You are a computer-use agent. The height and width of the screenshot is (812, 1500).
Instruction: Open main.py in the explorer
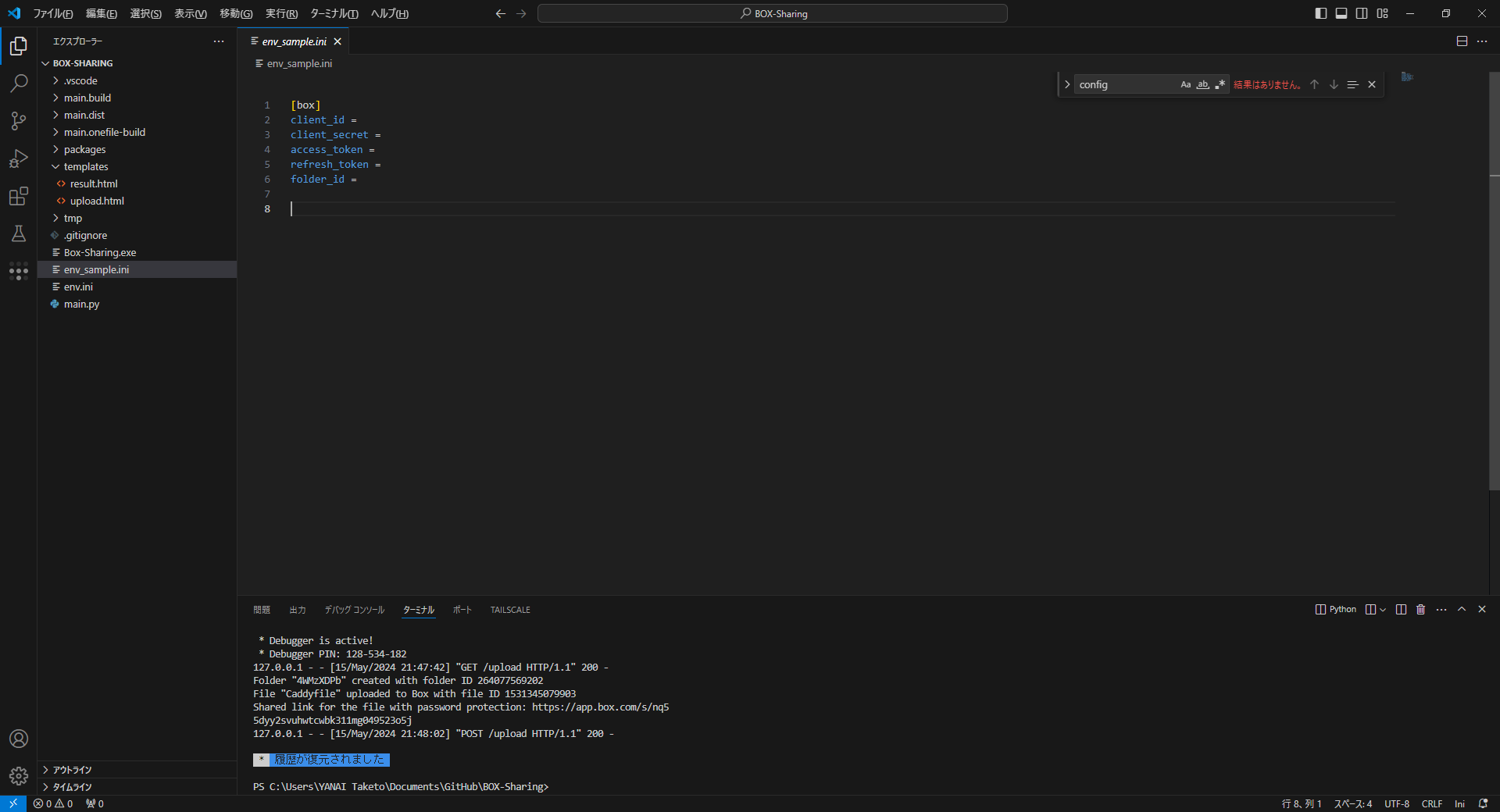(x=137, y=304)
